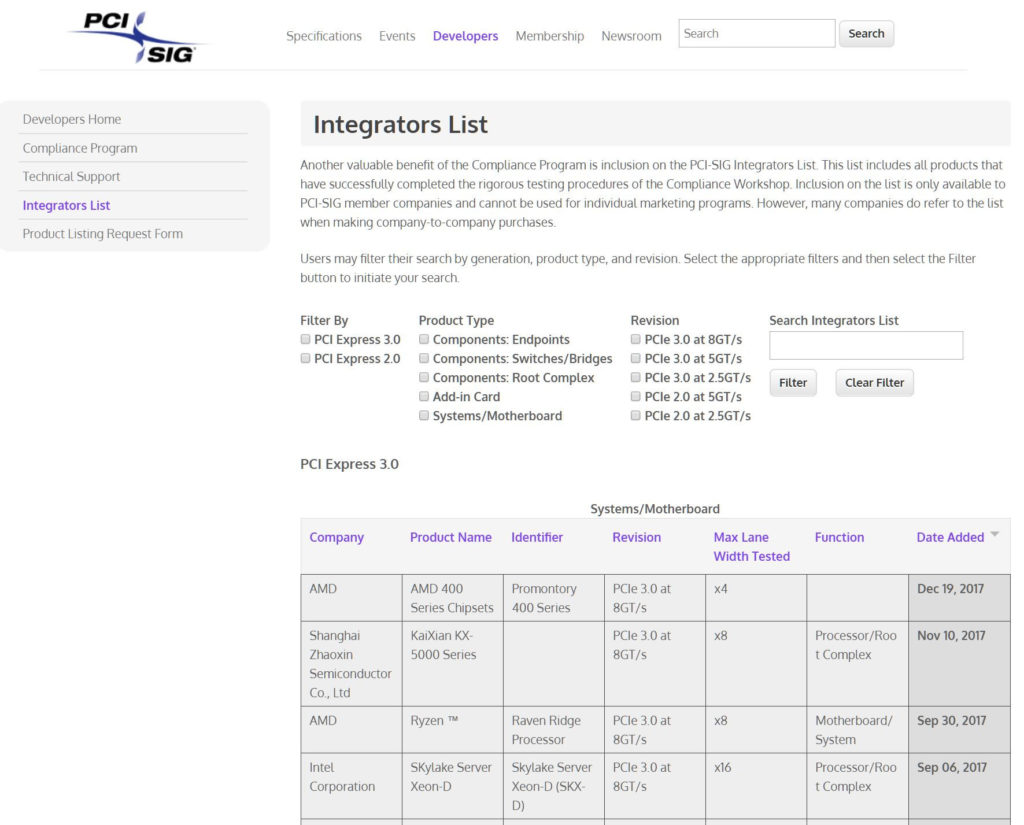Open Compliance Program in the sidebar
1024x825 pixels.
coord(80,148)
